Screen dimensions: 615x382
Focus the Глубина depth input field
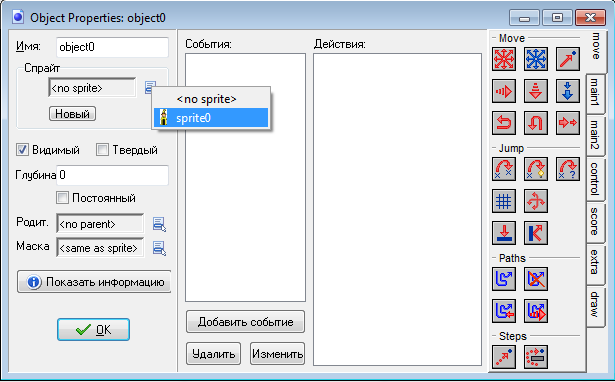pos(113,175)
